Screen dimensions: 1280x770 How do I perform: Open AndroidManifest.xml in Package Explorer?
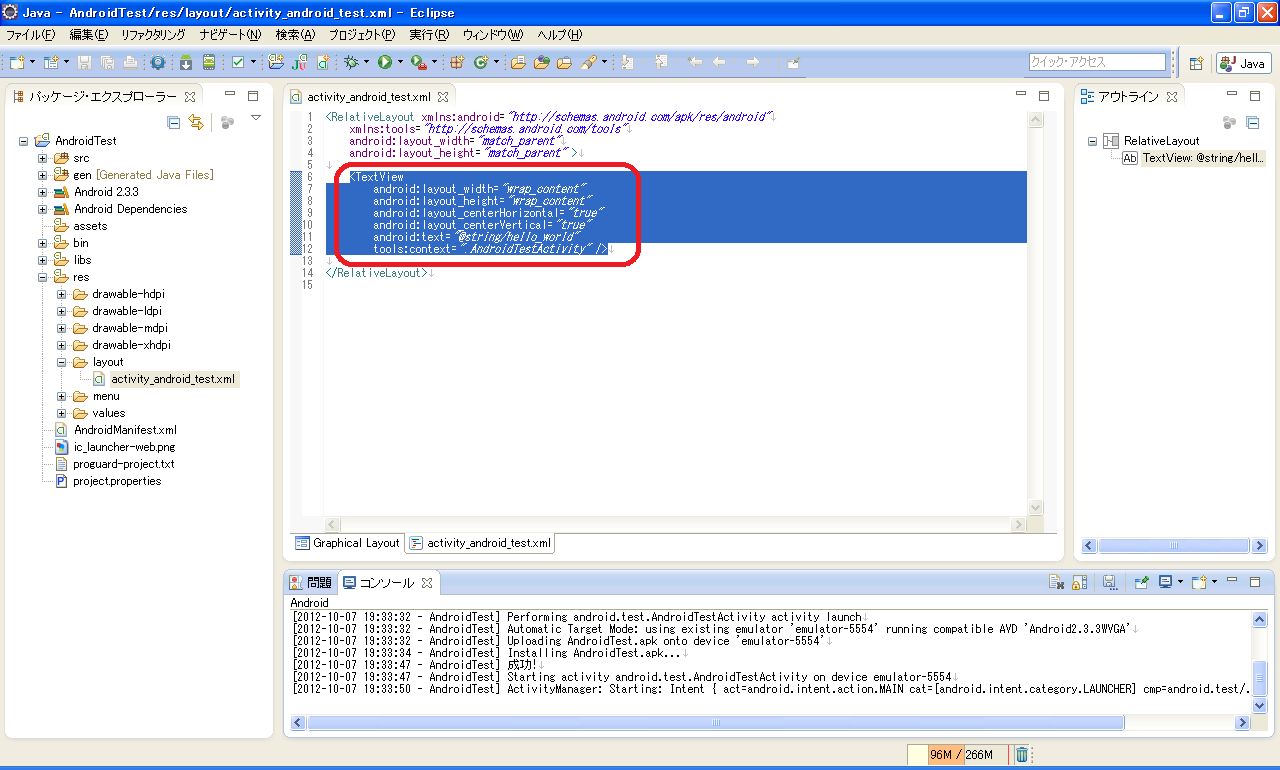[x=124, y=430]
